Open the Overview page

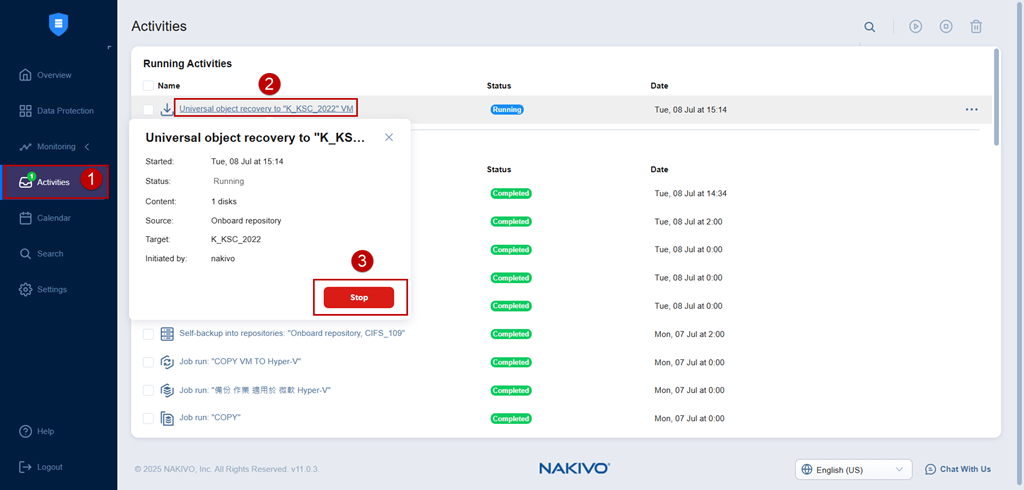46,75
